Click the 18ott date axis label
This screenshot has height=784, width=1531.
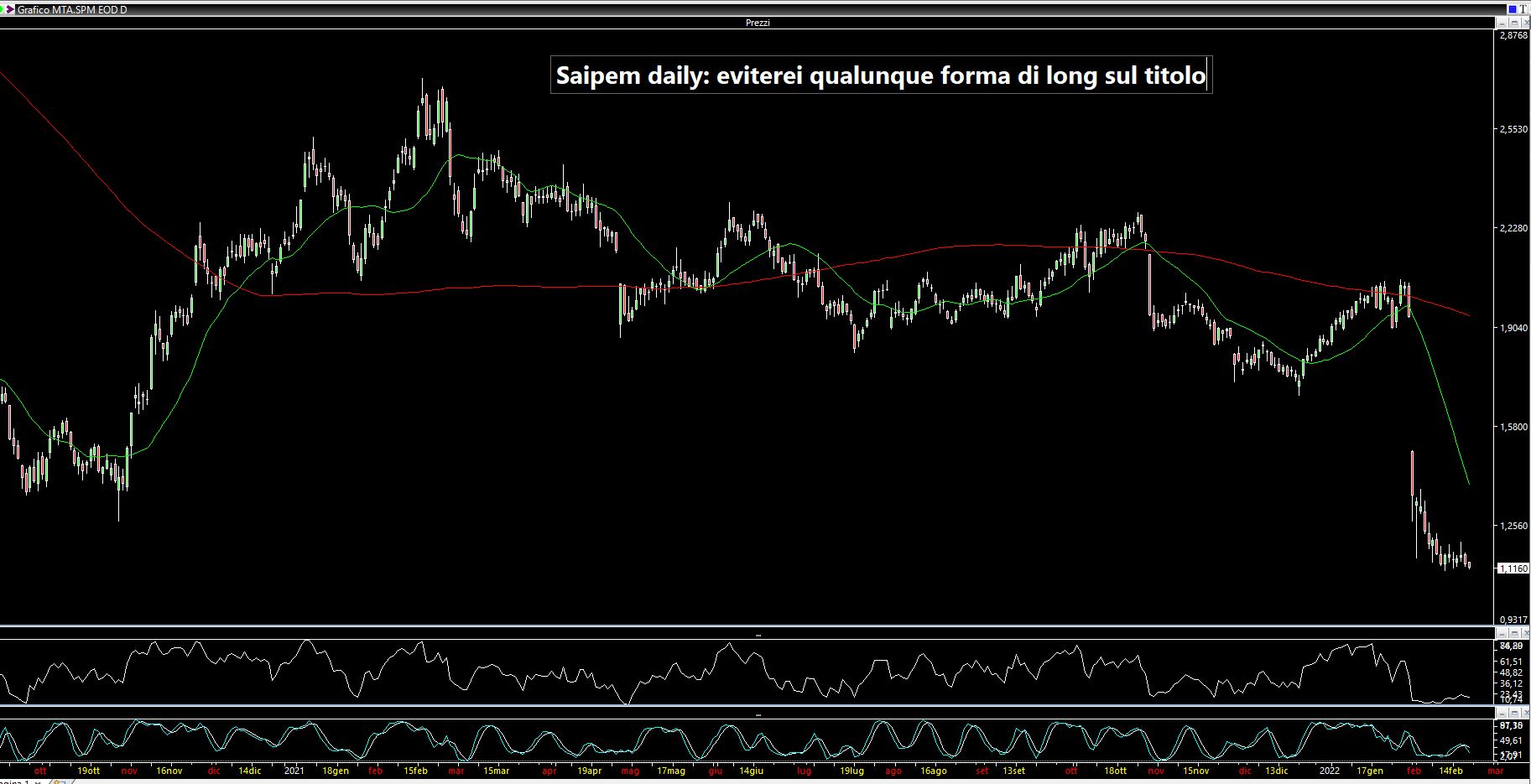click(x=1116, y=770)
